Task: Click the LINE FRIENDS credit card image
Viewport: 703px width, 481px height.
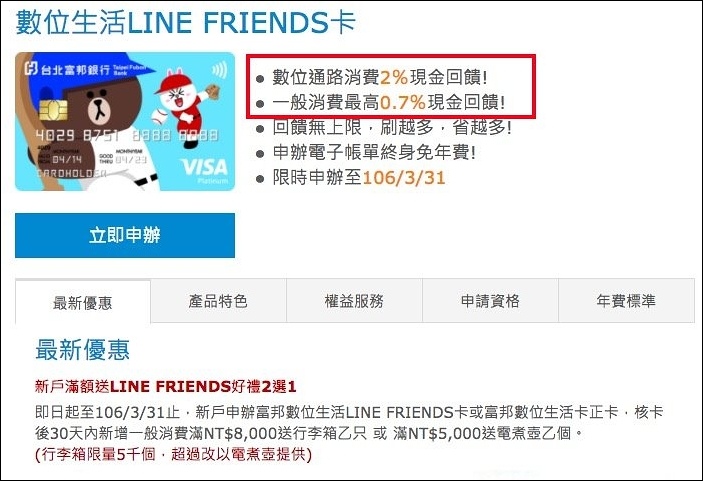Action: 125,121
